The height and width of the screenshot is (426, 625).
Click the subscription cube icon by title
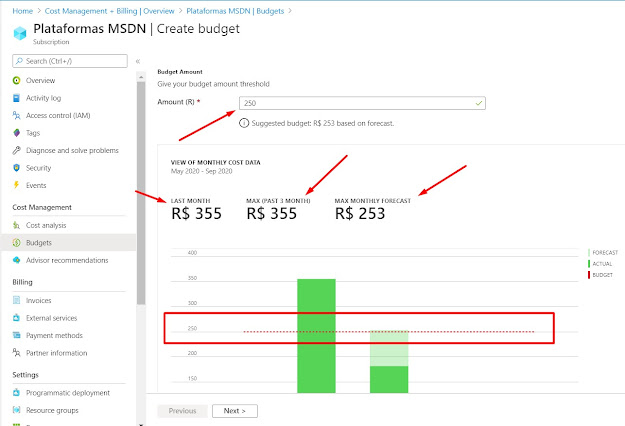click(20, 33)
